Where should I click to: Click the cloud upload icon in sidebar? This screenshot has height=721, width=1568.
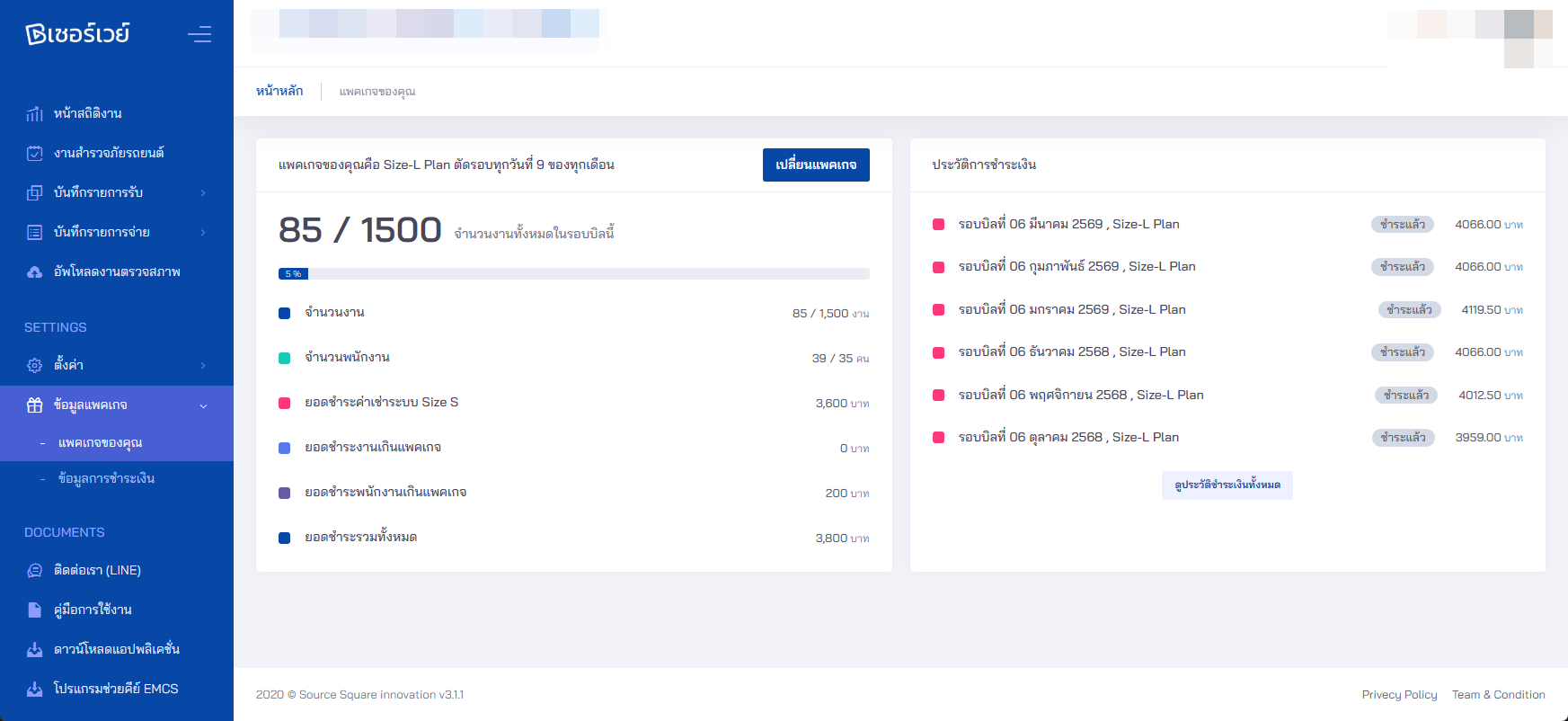34,271
